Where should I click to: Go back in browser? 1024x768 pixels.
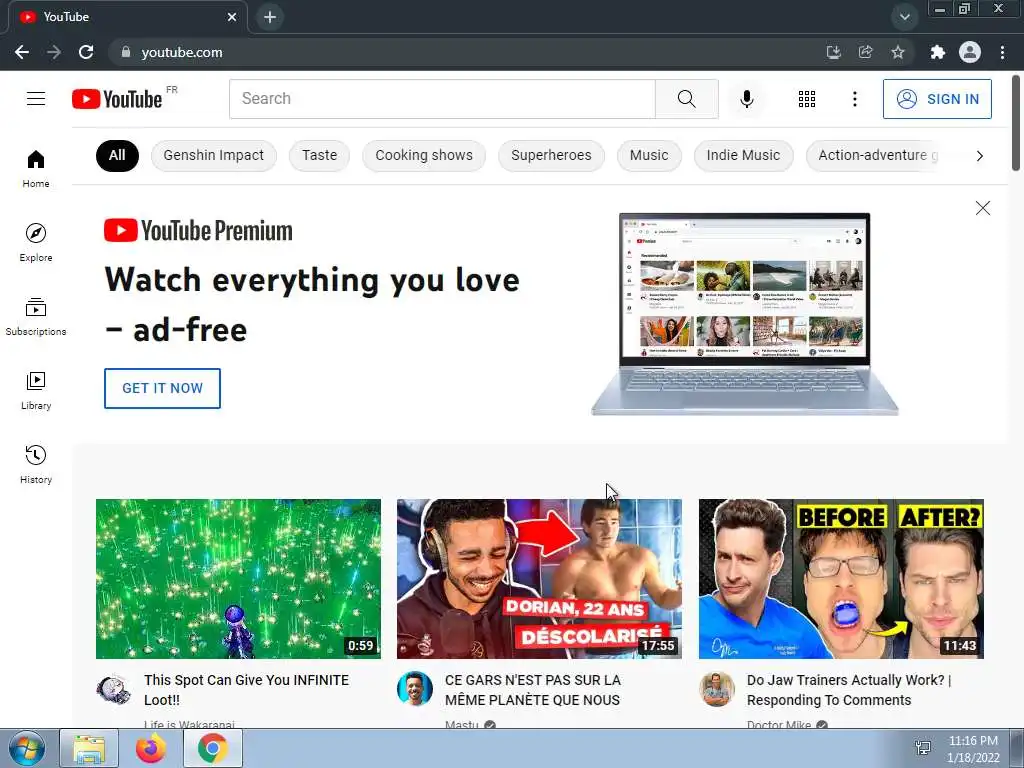pos(22,52)
